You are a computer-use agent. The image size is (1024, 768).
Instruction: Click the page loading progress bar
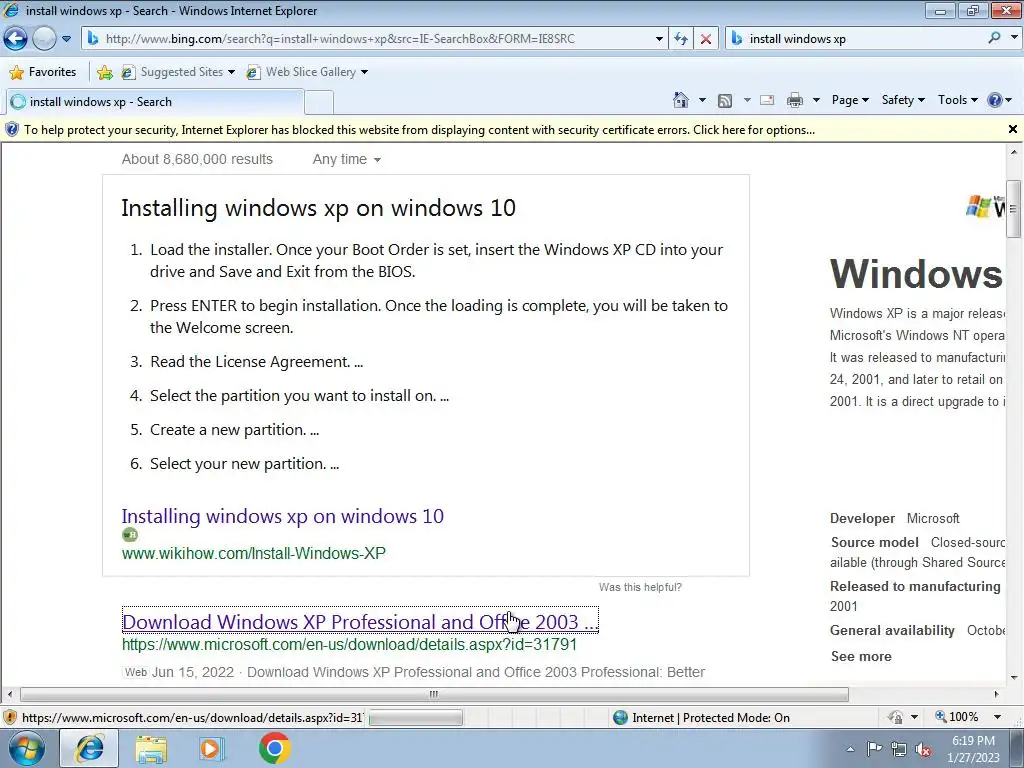(416, 718)
